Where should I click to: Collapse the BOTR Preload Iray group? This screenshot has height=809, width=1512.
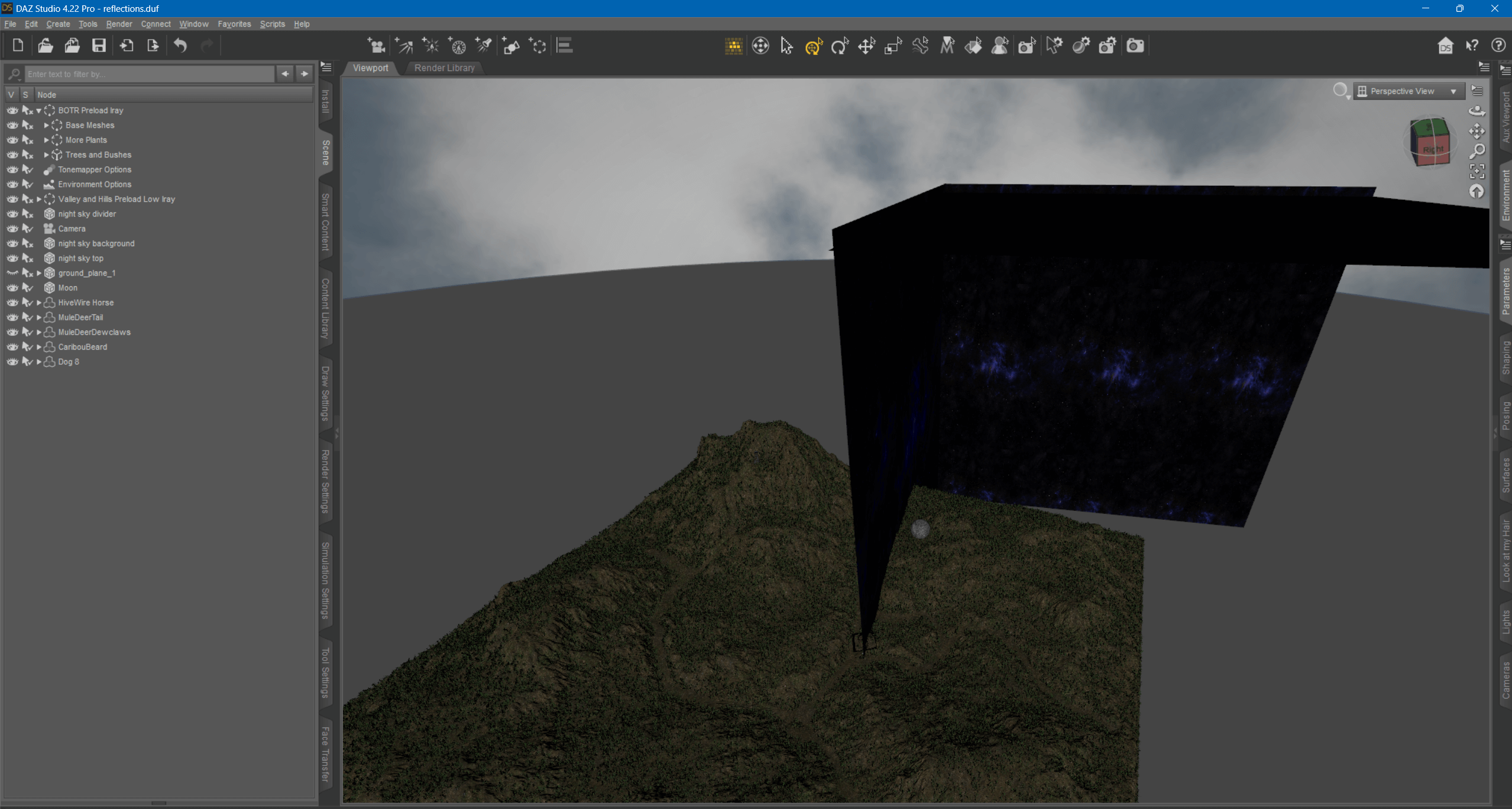[x=39, y=111]
